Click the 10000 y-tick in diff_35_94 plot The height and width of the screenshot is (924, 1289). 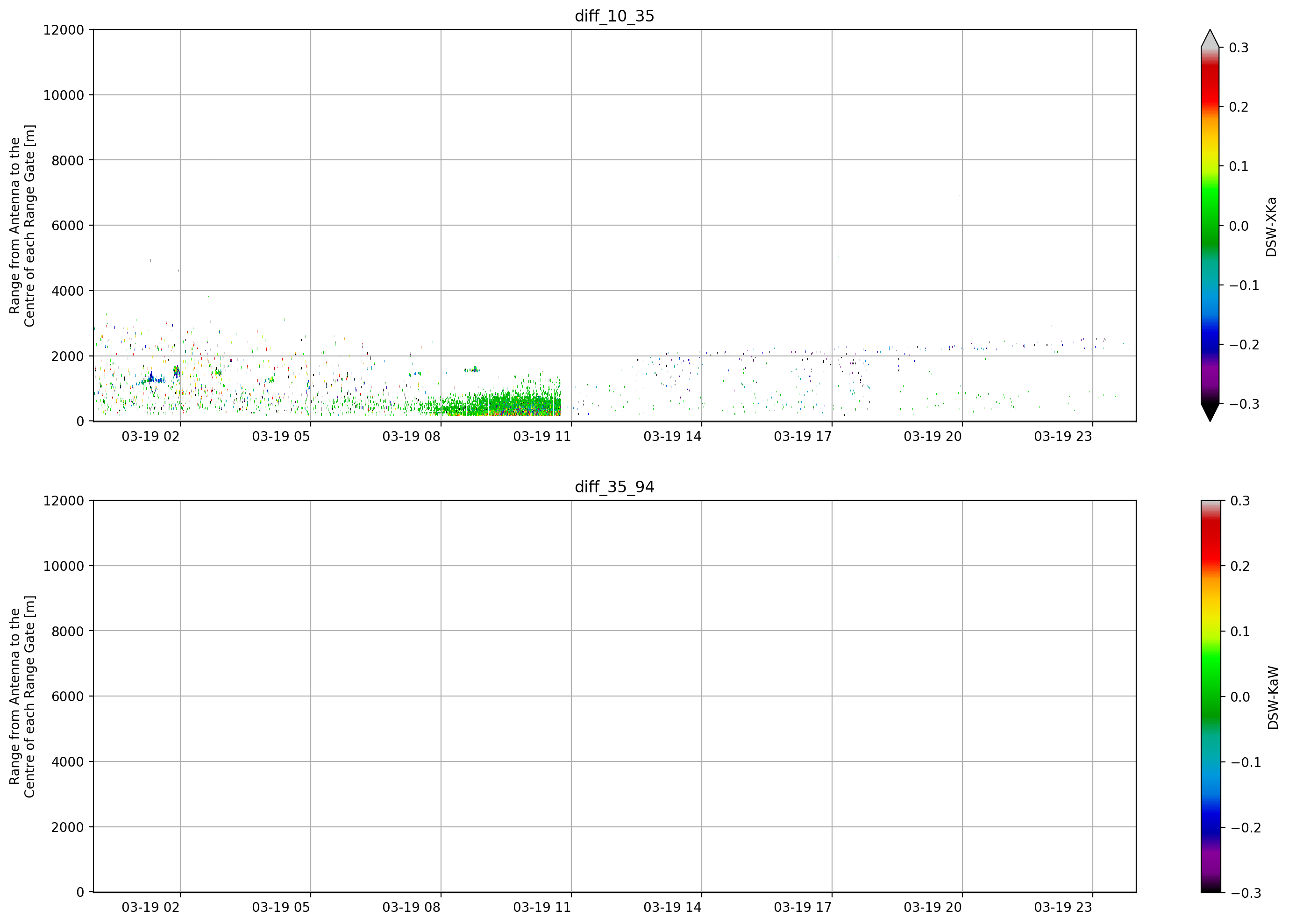(x=64, y=566)
